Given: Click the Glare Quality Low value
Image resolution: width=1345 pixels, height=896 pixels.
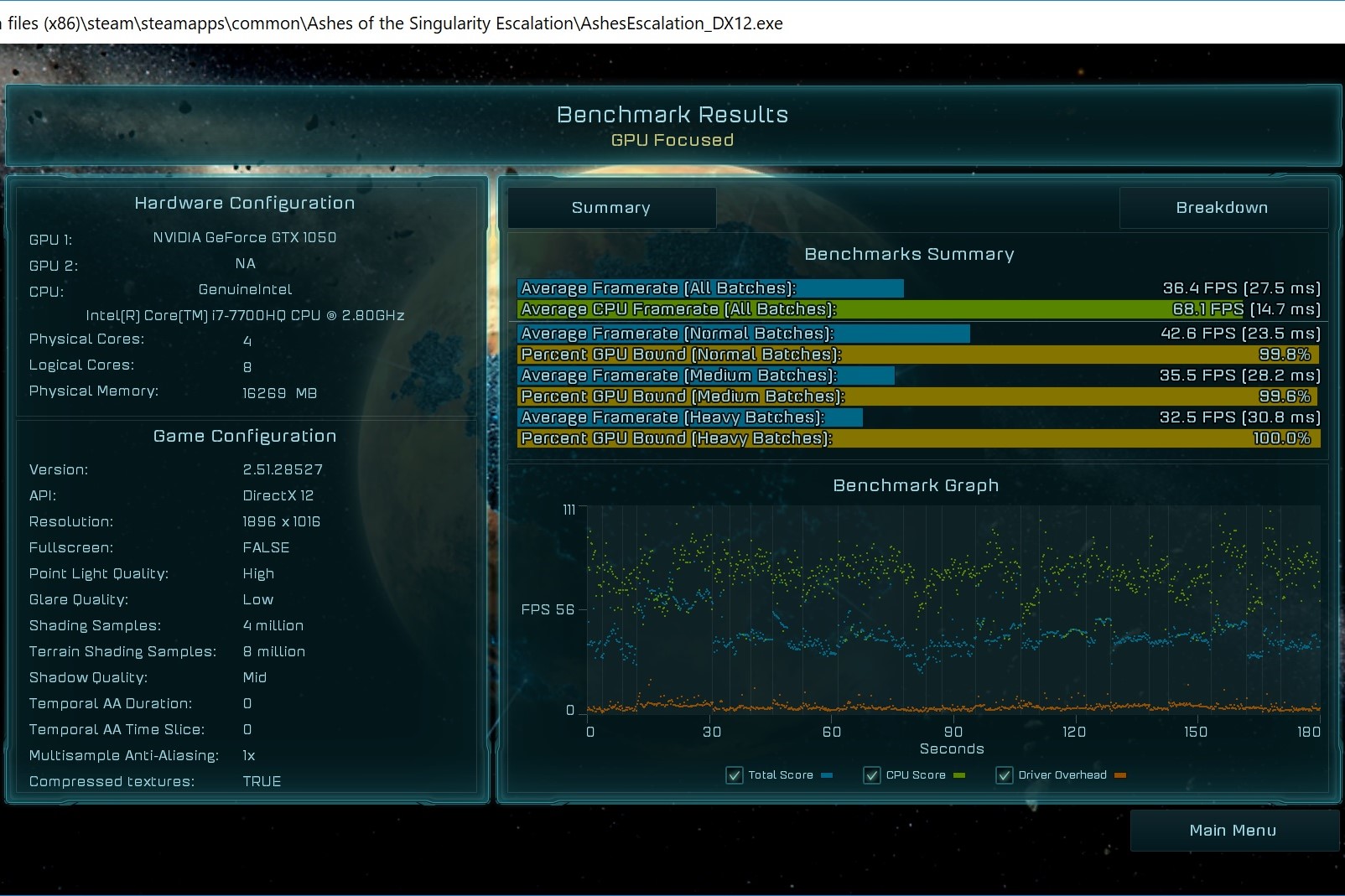Looking at the screenshot, I should click(x=257, y=599).
